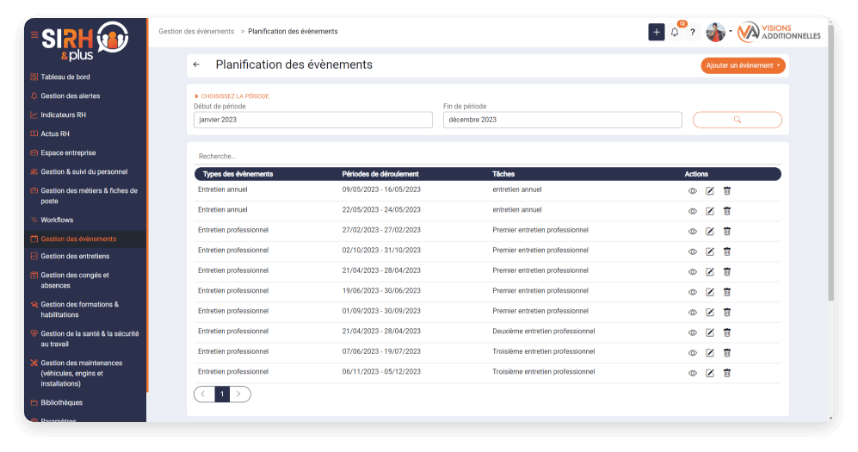
Task: Sort by Types des évènements column header
Action: pos(237,174)
